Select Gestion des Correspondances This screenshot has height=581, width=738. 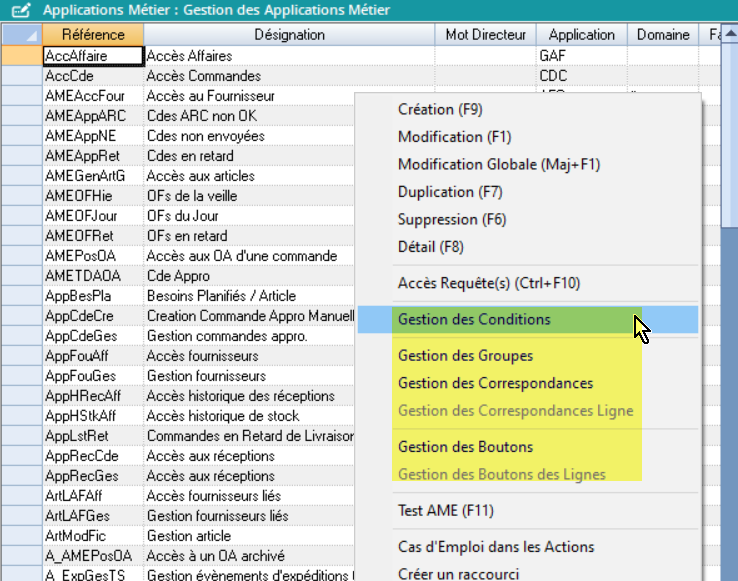click(x=495, y=383)
